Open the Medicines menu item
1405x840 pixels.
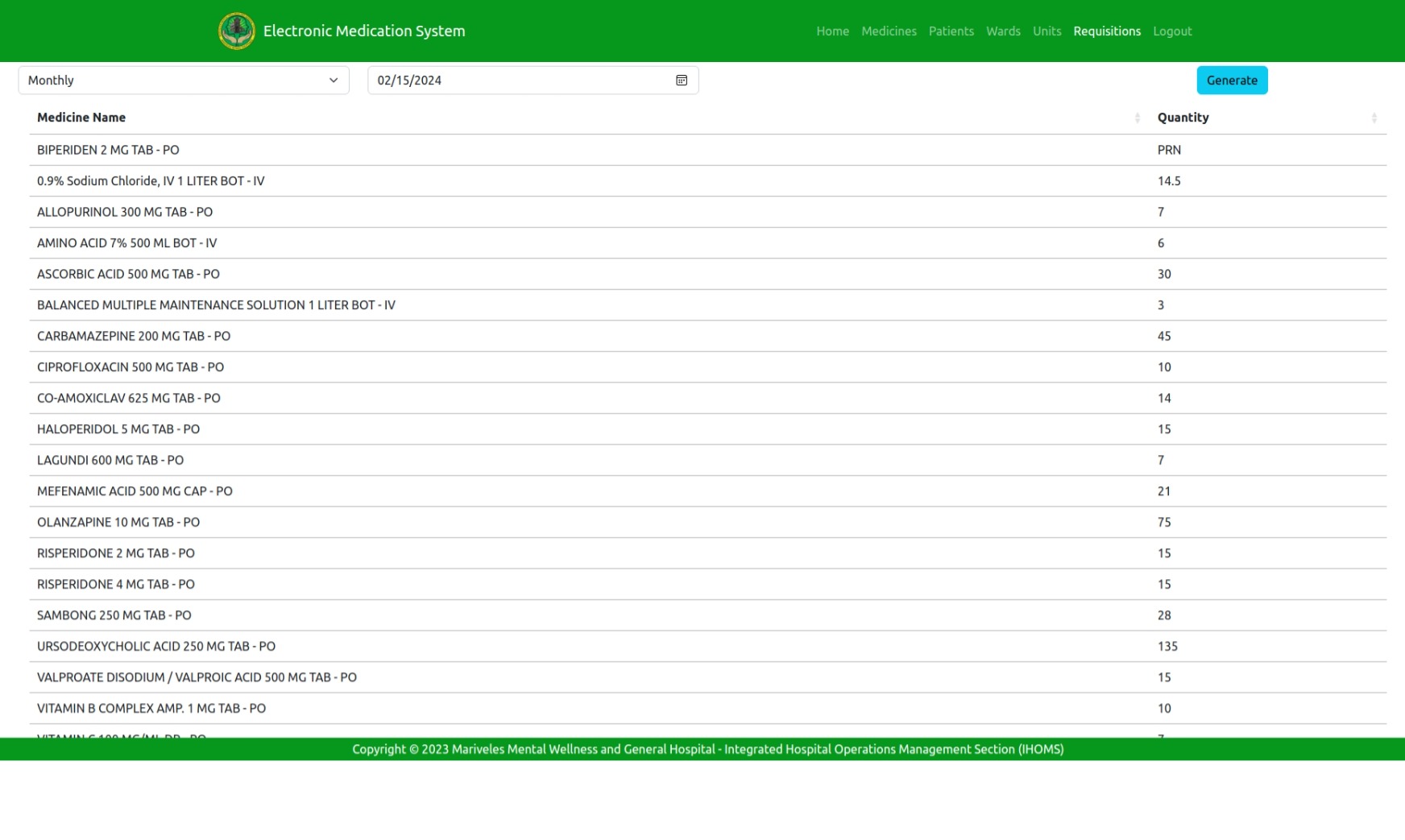coord(889,31)
